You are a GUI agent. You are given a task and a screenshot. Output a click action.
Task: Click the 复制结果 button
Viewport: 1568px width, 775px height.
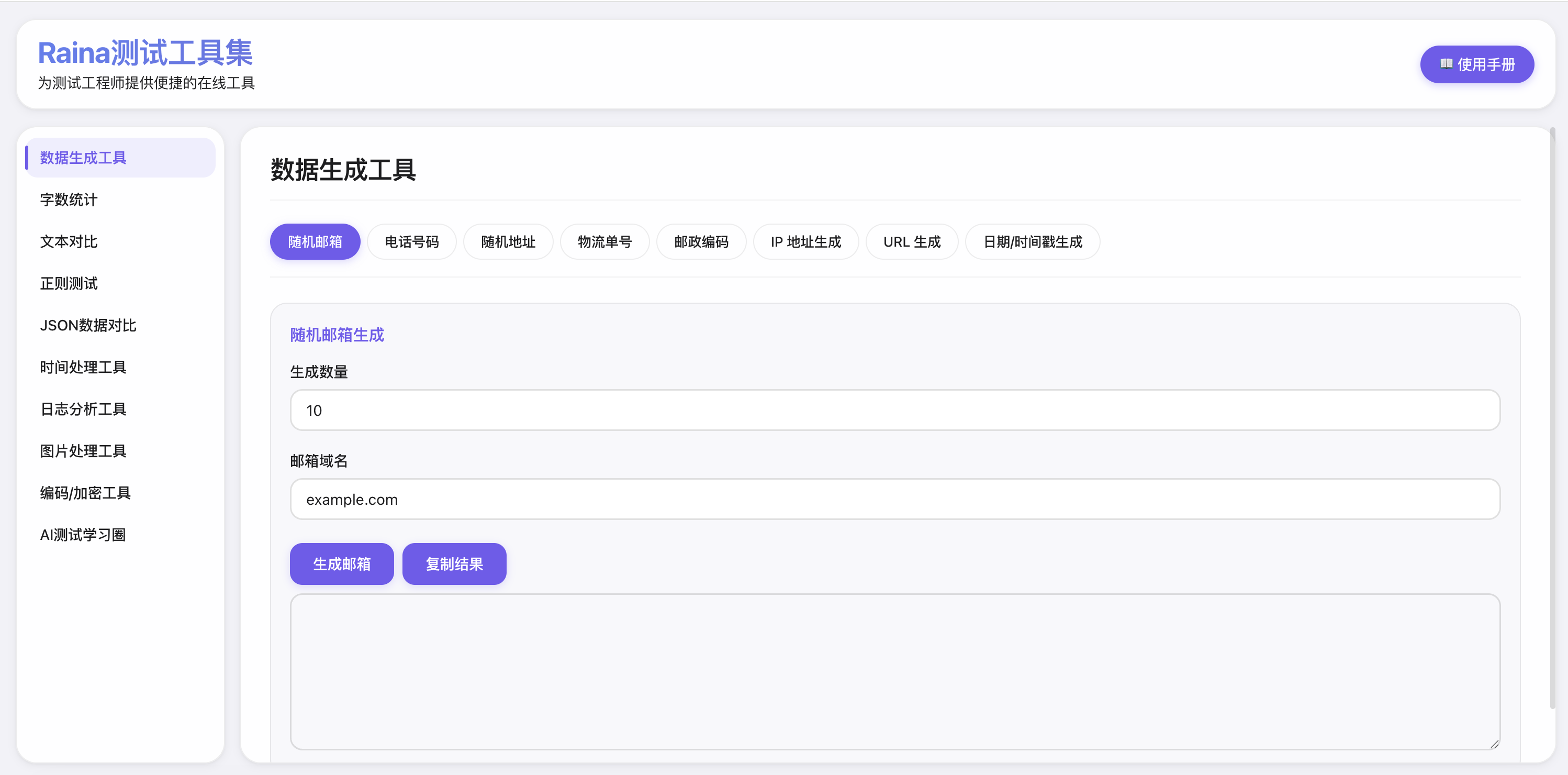tap(454, 564)
